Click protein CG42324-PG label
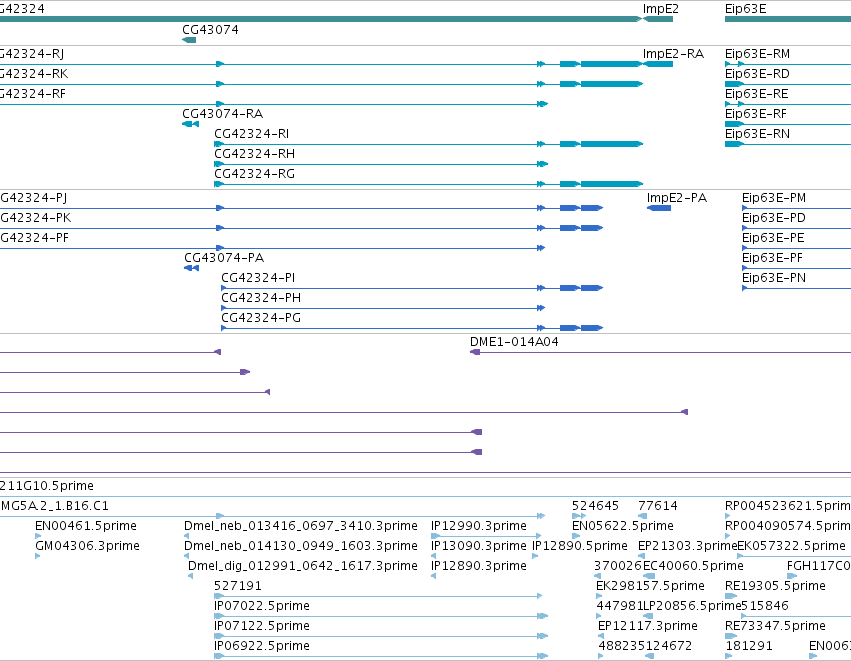 [x=261, y=319]
